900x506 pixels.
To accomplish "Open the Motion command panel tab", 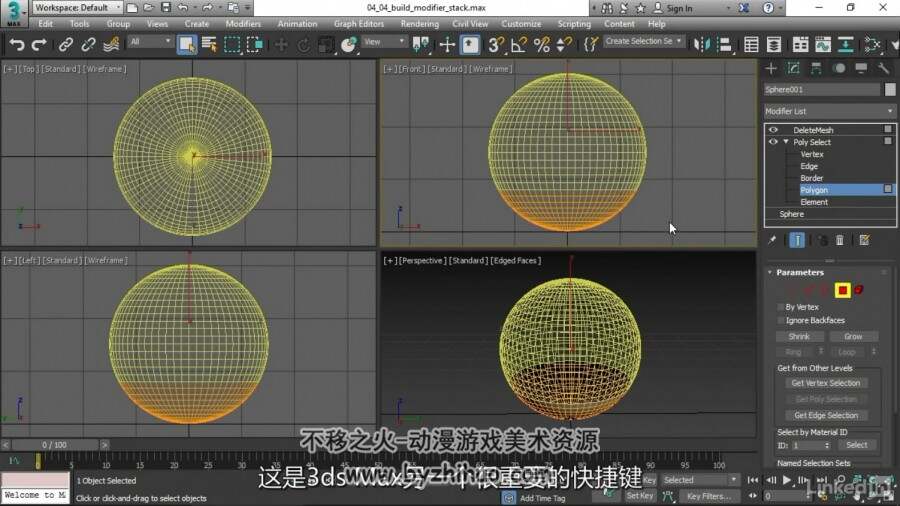I will click(x=839, y=69).
